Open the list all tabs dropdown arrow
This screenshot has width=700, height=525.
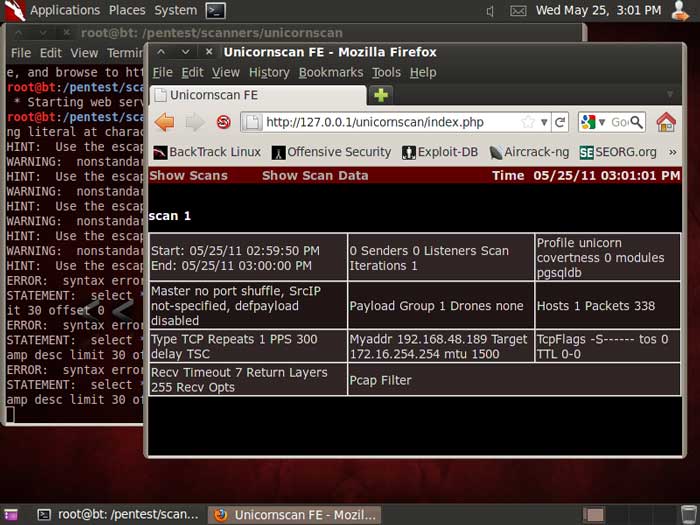click(x=670, y=94)
